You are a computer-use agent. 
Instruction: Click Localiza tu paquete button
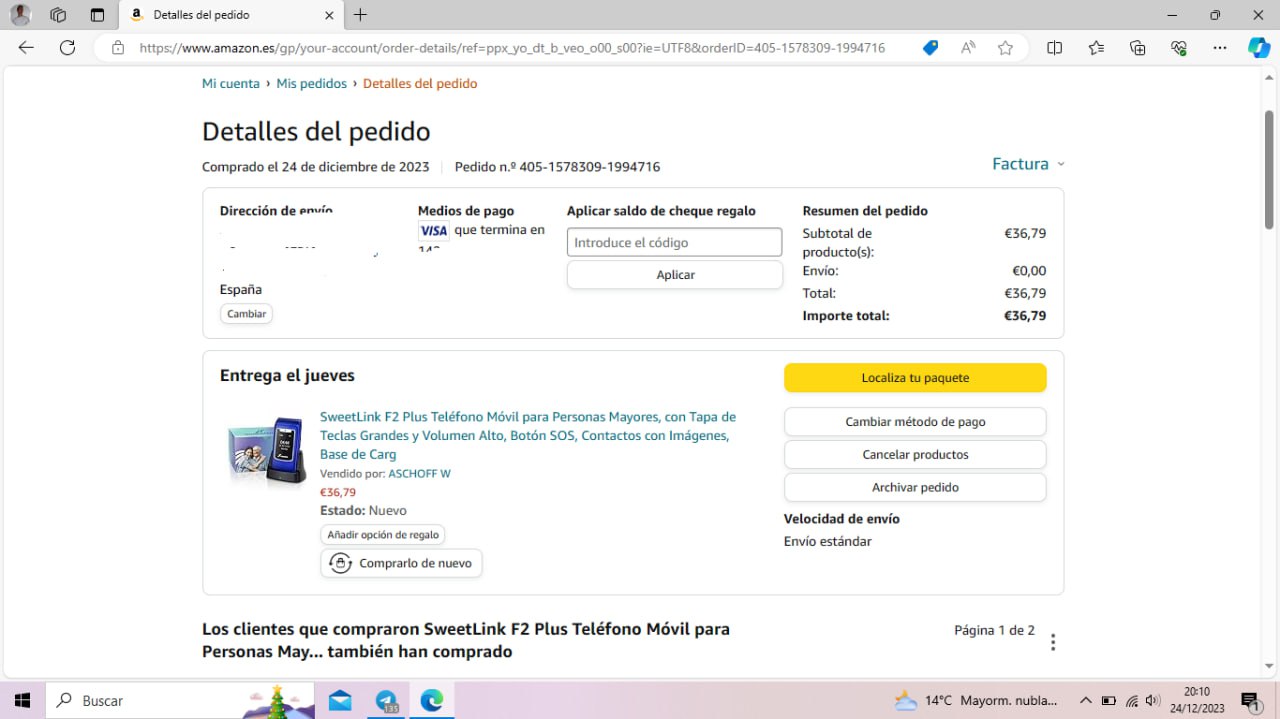(x=915, y=378)
